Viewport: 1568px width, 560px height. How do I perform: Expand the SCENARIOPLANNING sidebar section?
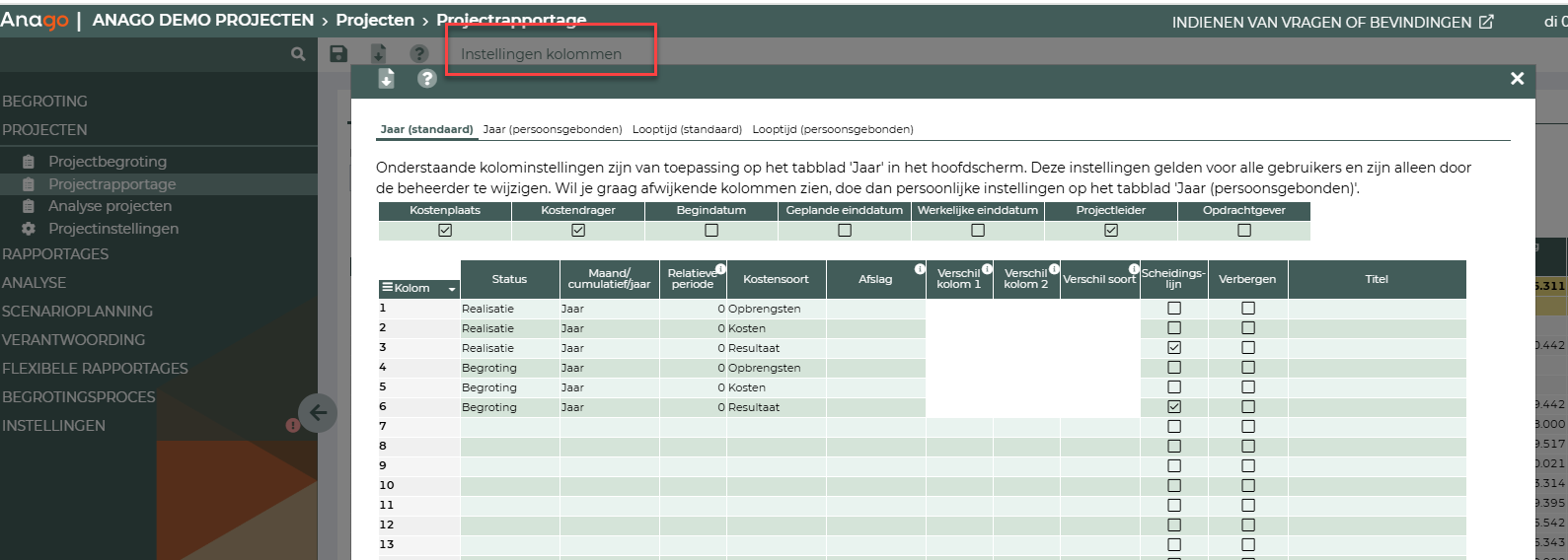[77, 312]
